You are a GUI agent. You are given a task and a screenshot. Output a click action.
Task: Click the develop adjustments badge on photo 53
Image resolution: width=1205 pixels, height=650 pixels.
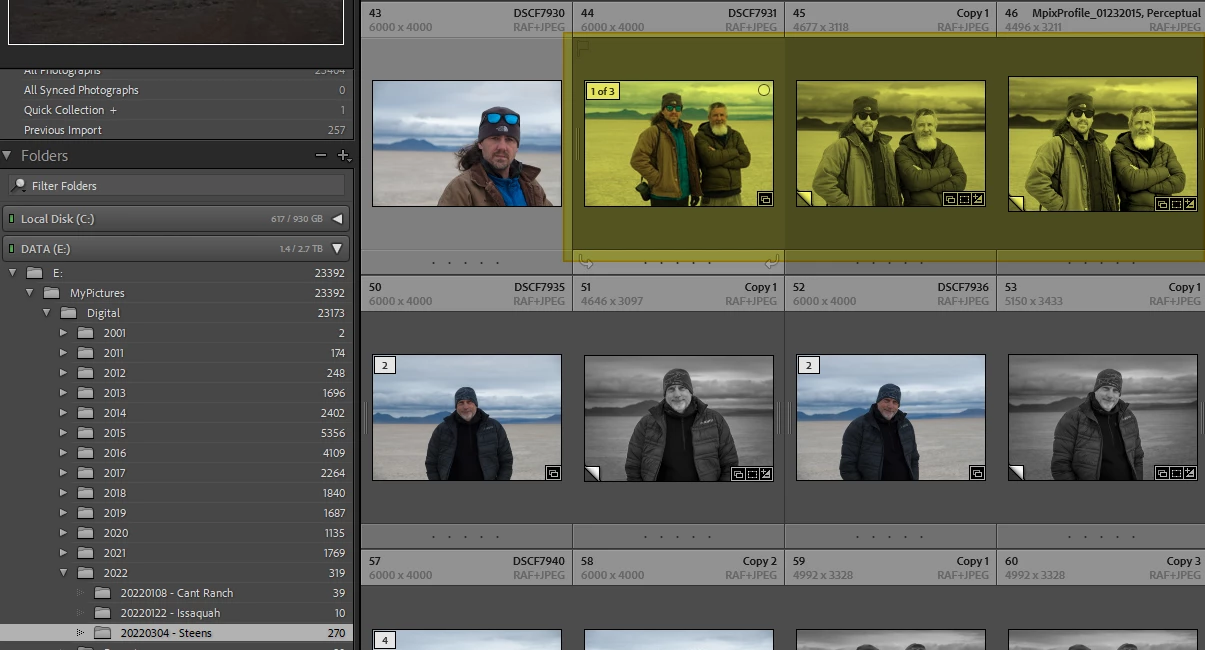tap(1190, 473)
